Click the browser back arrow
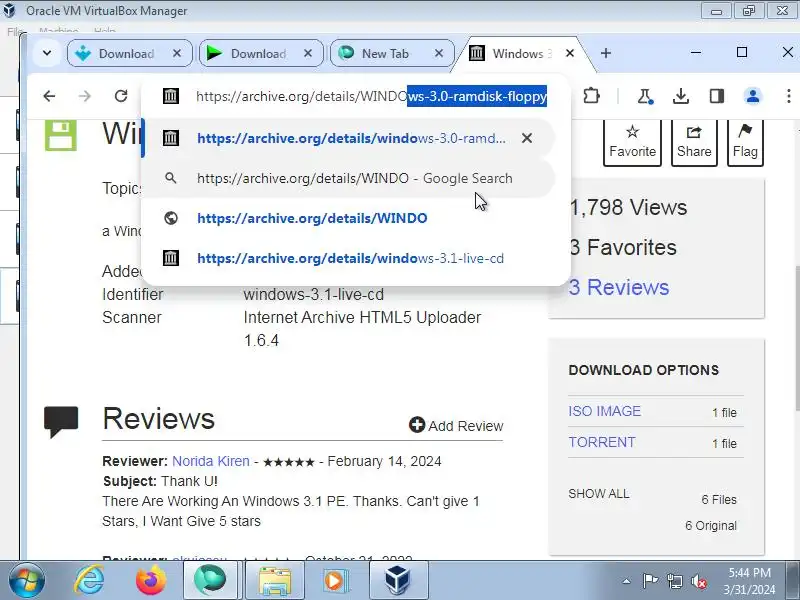The width and height of the screenshot is (800, 600). 49,96
